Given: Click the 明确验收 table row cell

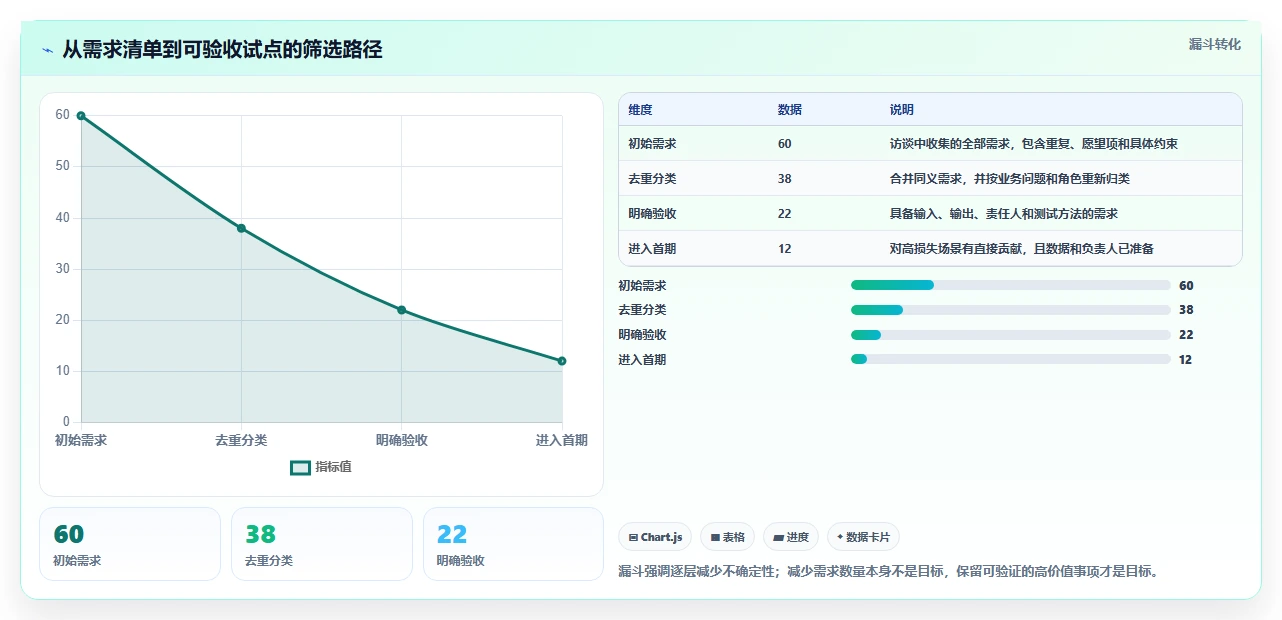Looking at the screenshot, I should (652, 214).
